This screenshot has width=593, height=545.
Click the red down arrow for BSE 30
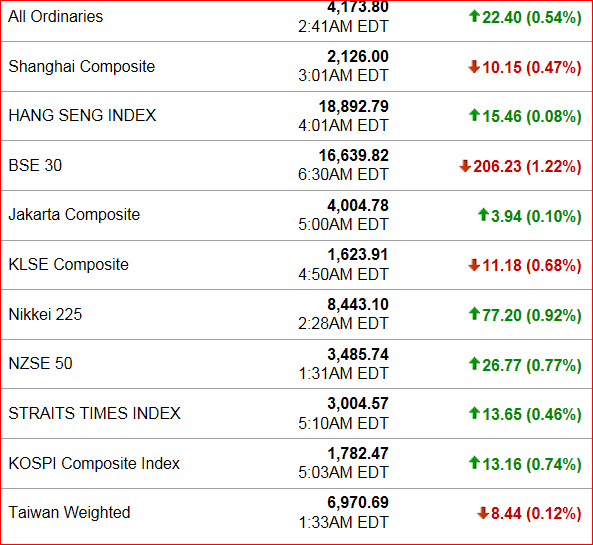[x=465, y=166]
